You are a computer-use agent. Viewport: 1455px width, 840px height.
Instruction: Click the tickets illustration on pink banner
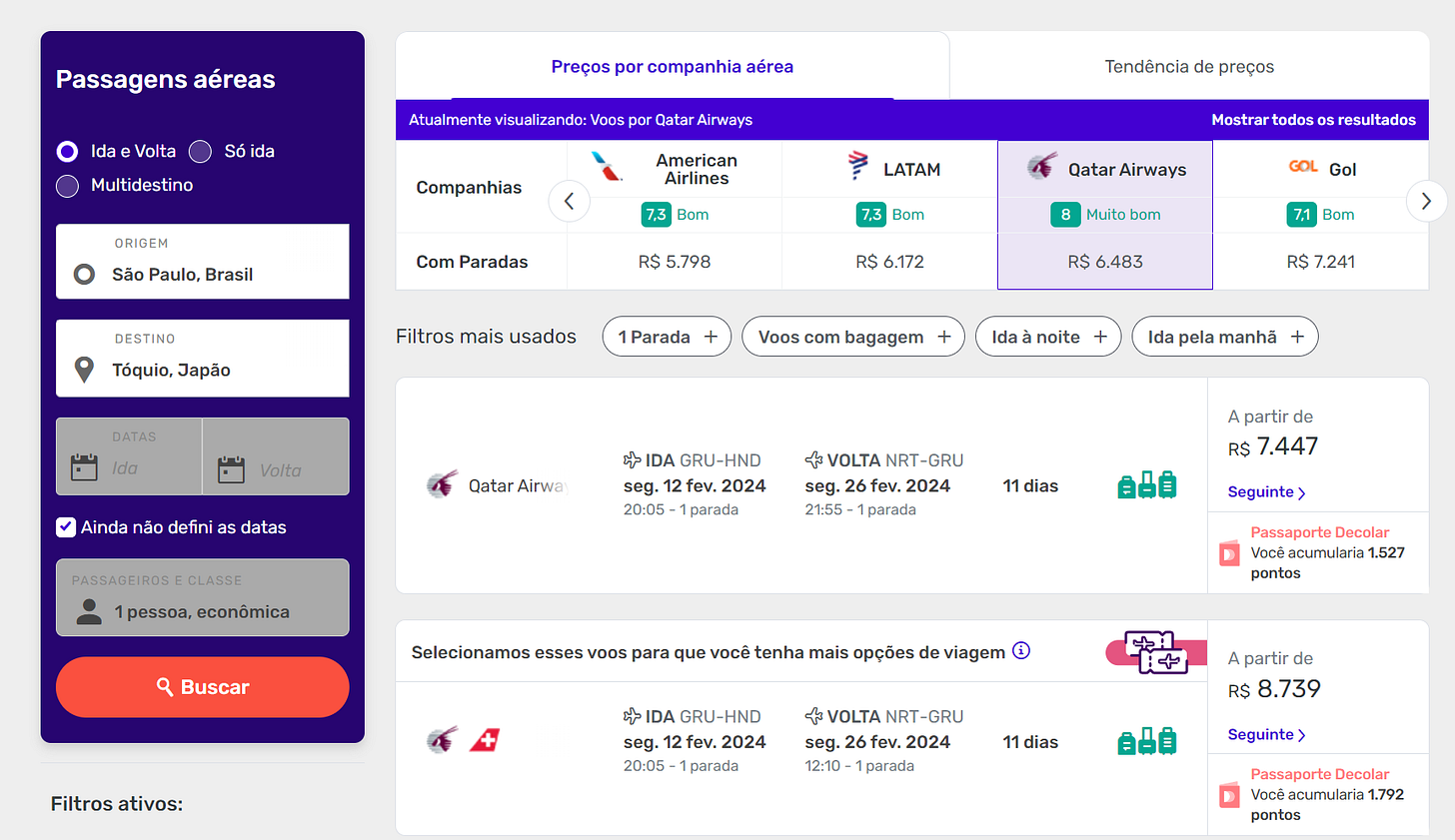(x=1155, y=652)
